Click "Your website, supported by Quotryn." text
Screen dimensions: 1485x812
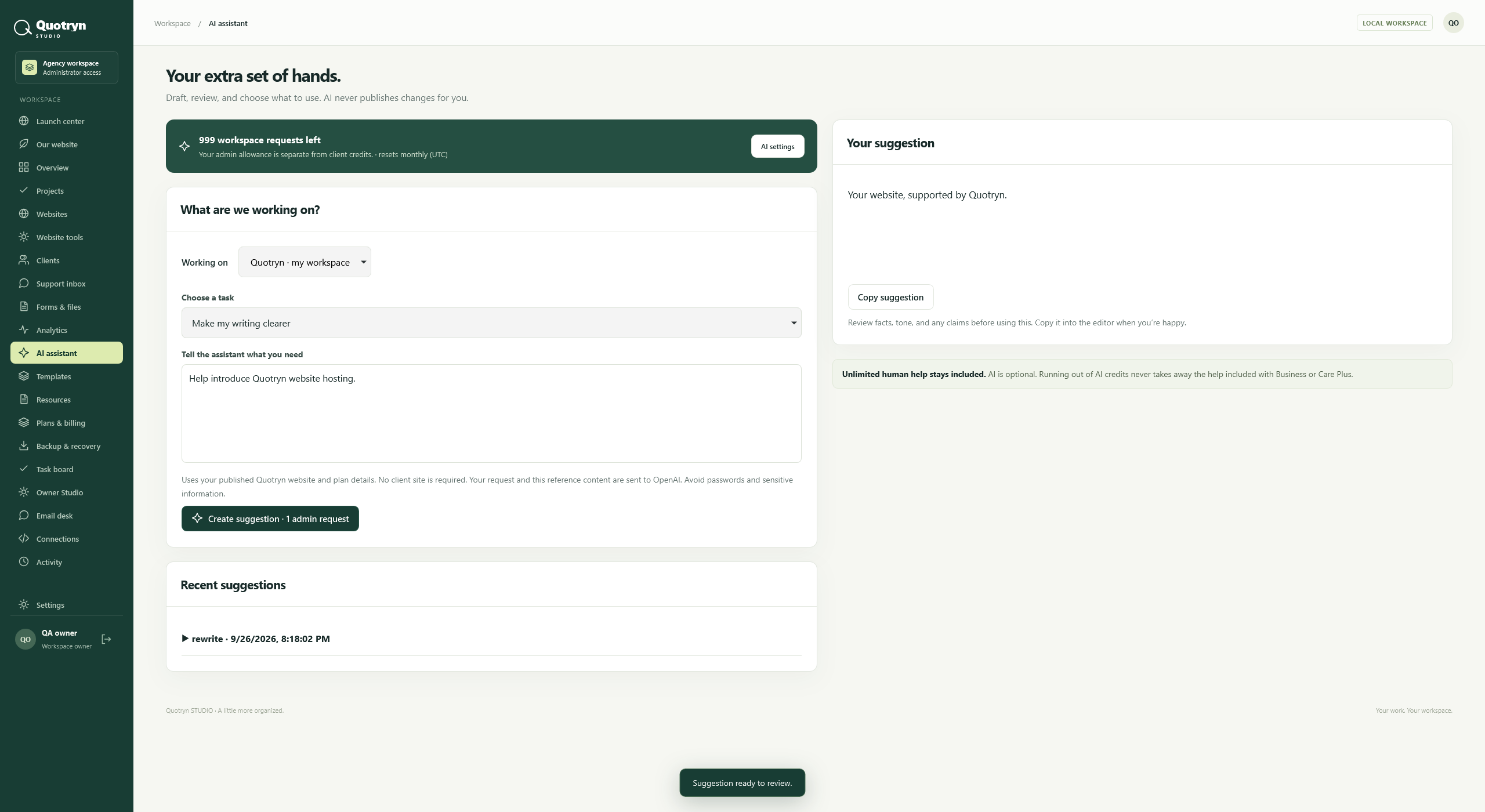point(927,195)
